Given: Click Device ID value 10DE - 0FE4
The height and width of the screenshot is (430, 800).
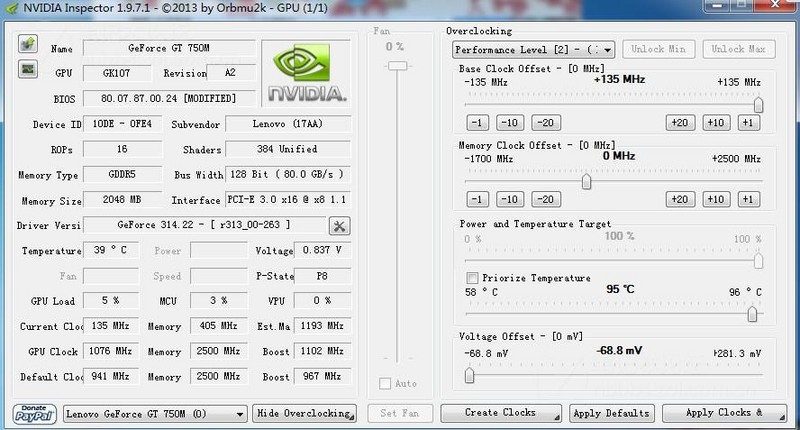Looking at the screenshot, I should click(122, 124).
